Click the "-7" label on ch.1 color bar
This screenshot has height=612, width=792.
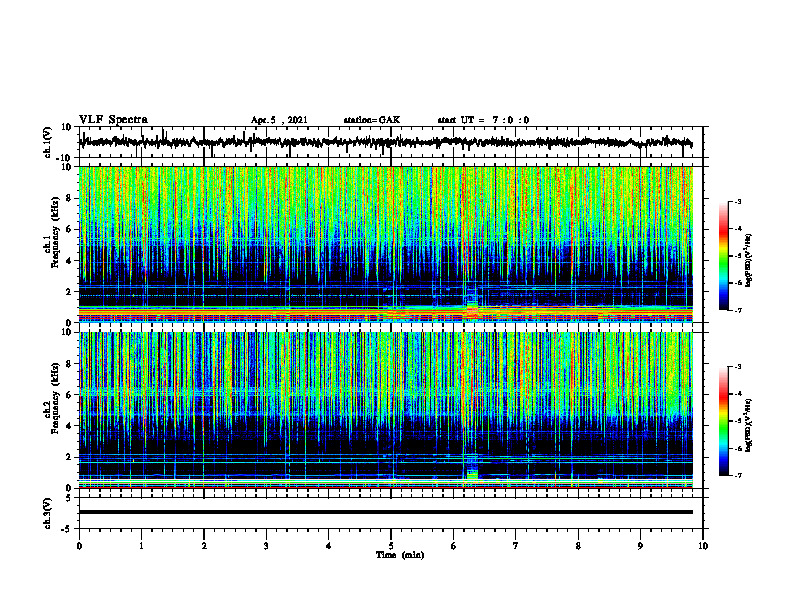(737, 311)
